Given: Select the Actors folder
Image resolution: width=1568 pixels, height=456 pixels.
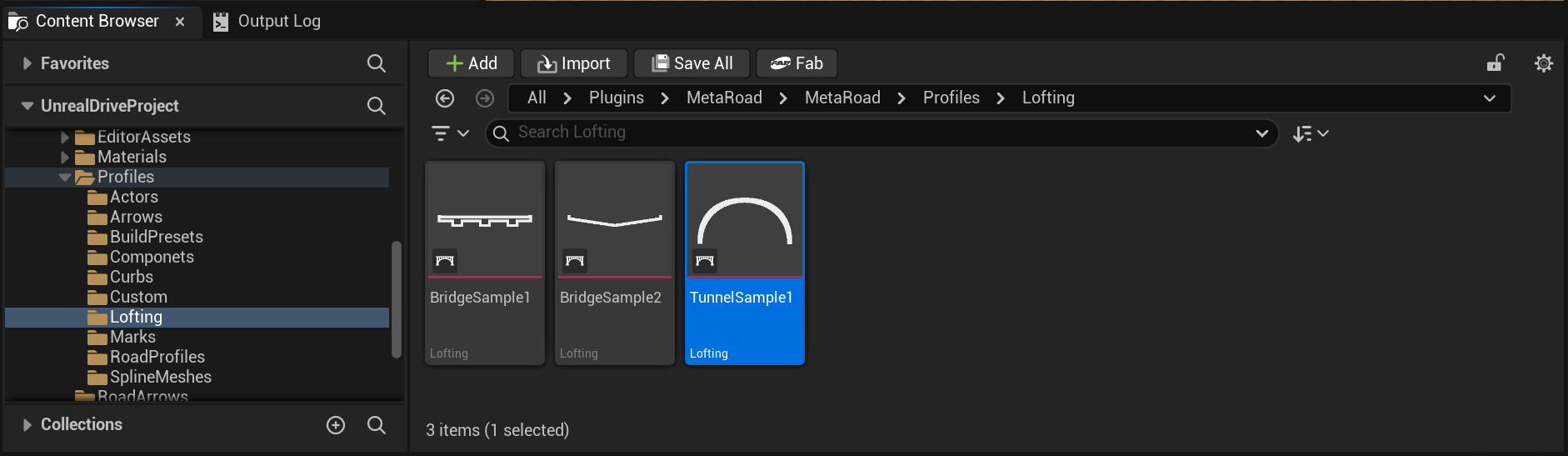Looking at the screenshot, I should (x=133, y=197).
